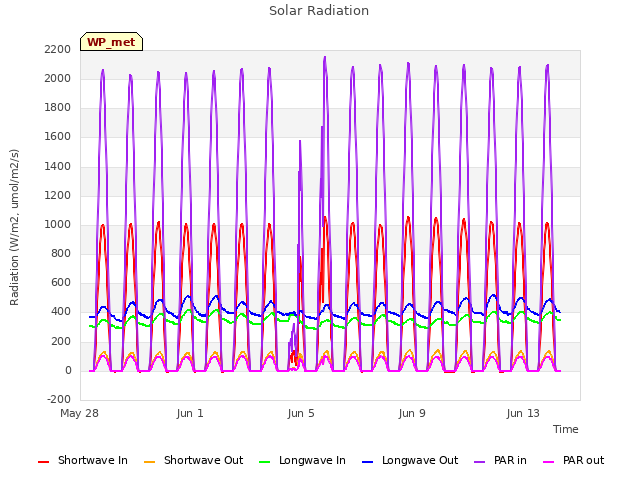This screenshot has height=480, width=640.
Task: Click the 2200 y-axis tick label
Action: coord(58,49)
